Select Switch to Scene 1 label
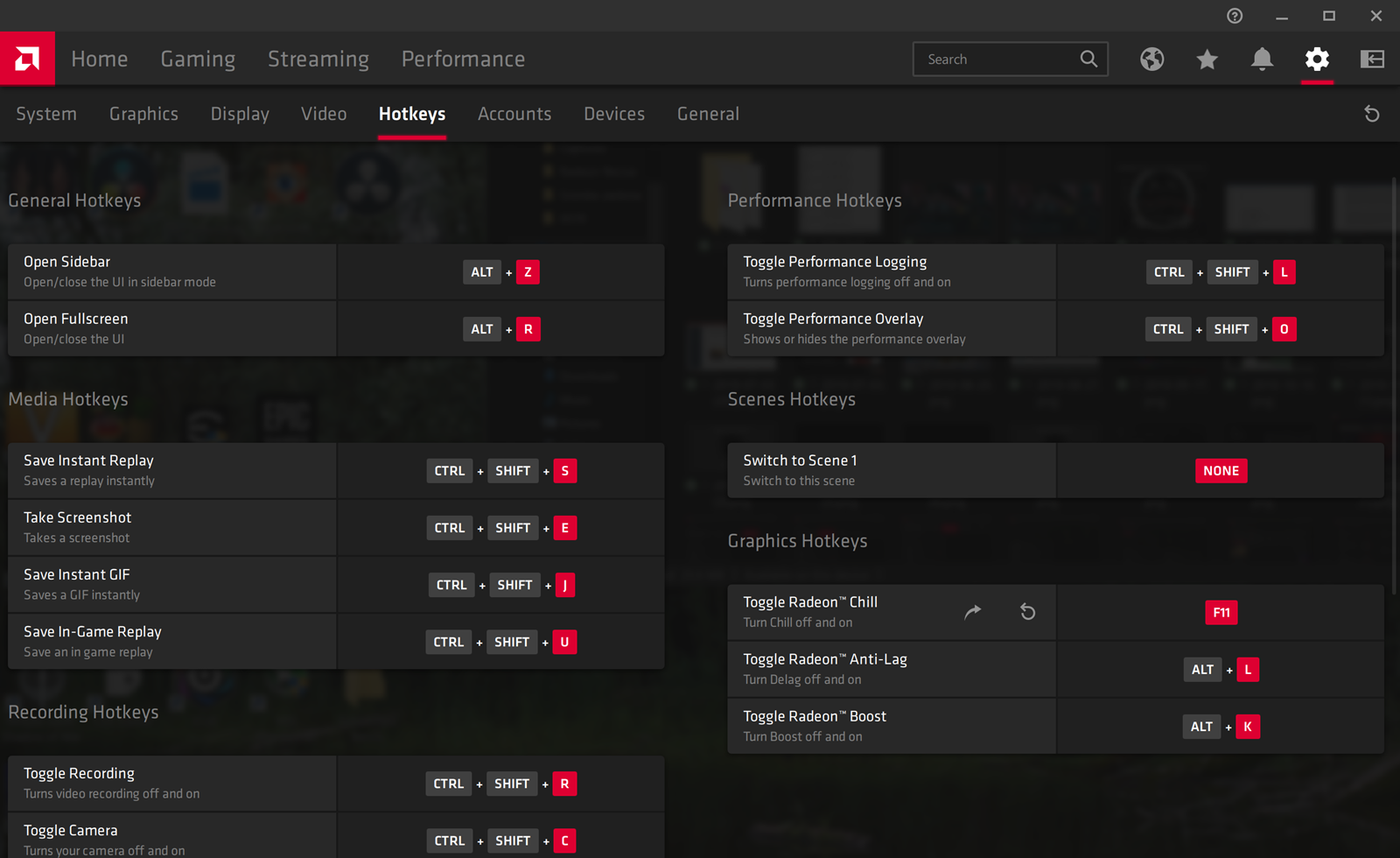 coord(800,461)
